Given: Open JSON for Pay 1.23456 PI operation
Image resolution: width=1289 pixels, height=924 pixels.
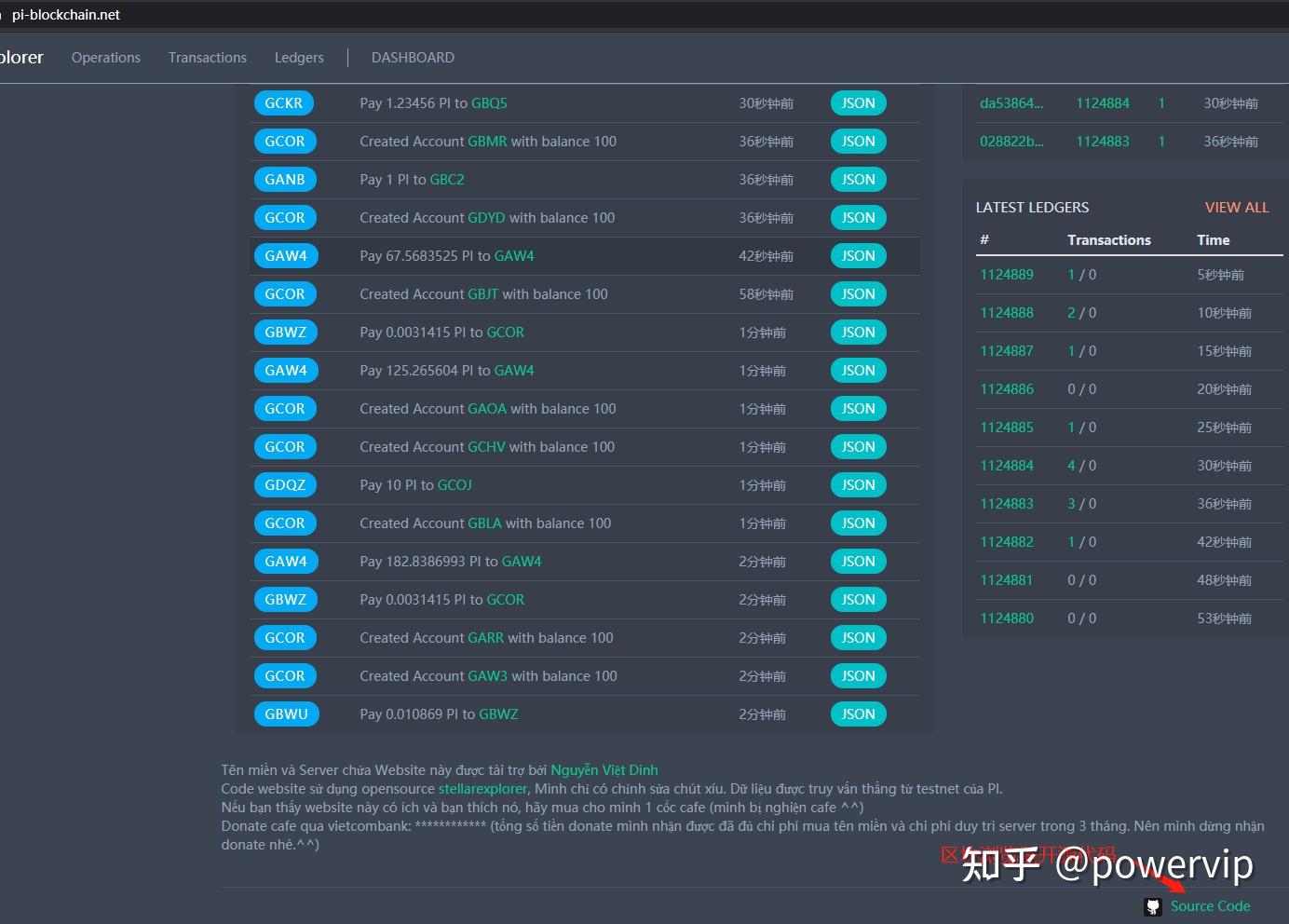Looking at the screenshot, I should click(x=858, y=103).
